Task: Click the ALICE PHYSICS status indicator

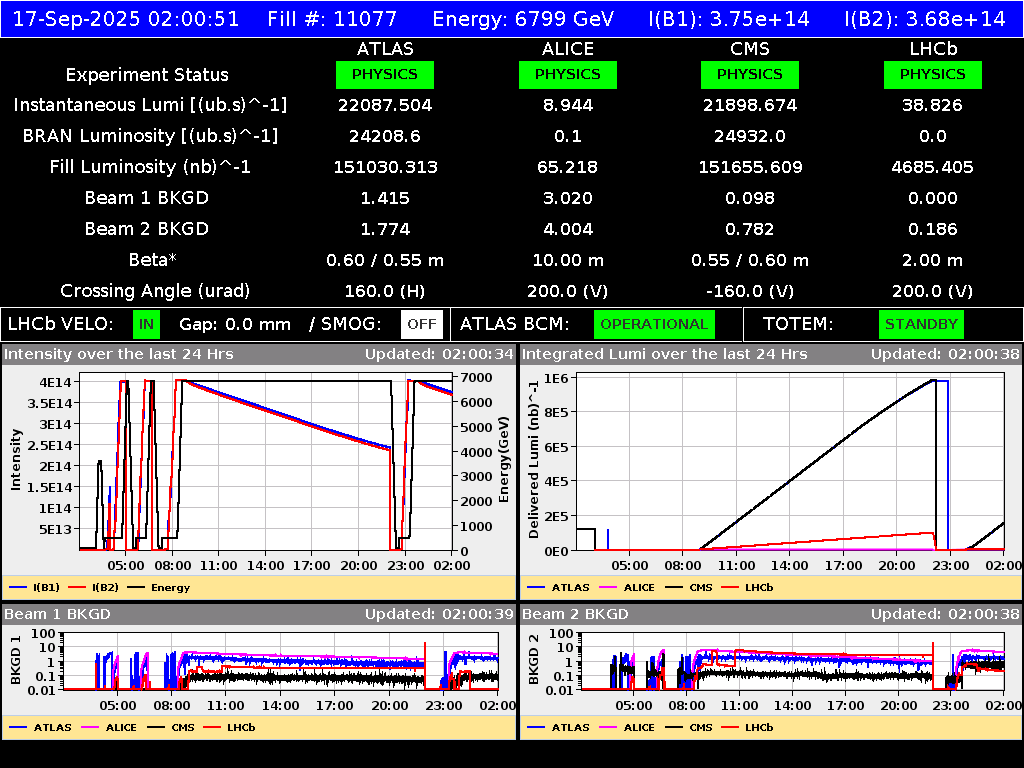Action: point(567,74)
